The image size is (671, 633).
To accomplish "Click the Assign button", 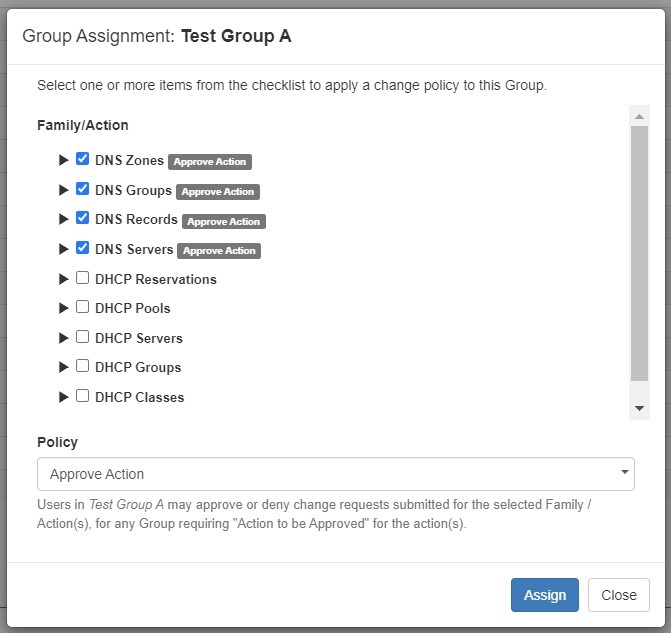I will 544,595.
